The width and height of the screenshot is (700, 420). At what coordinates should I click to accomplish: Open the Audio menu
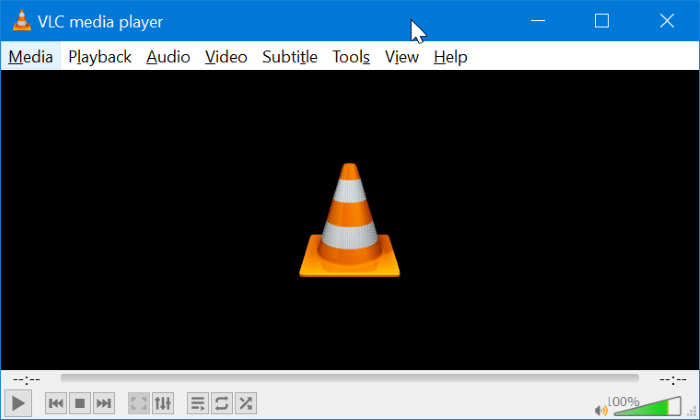tap(168, 57)
